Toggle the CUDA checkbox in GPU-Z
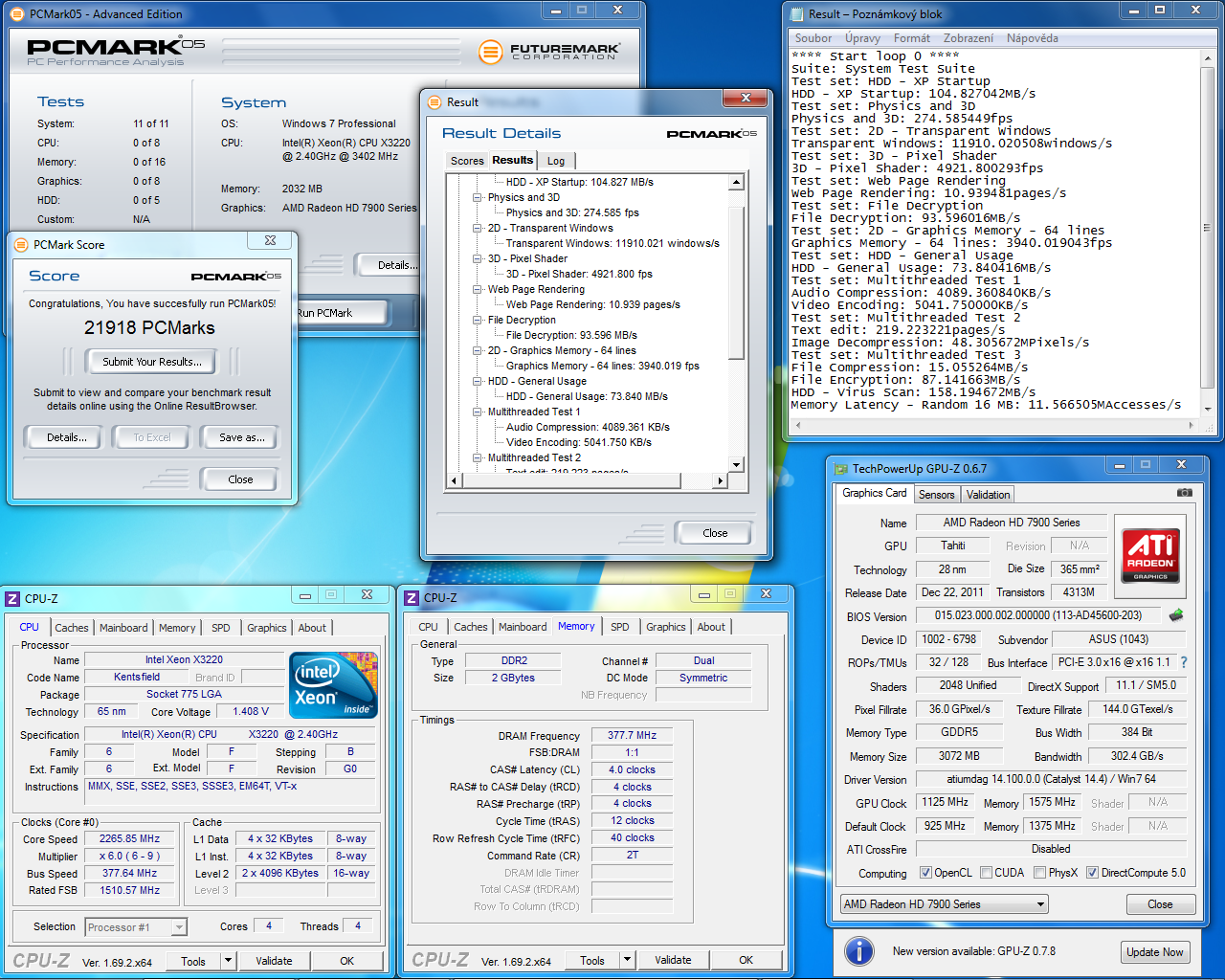1225x980 pixels. (985, 873)
